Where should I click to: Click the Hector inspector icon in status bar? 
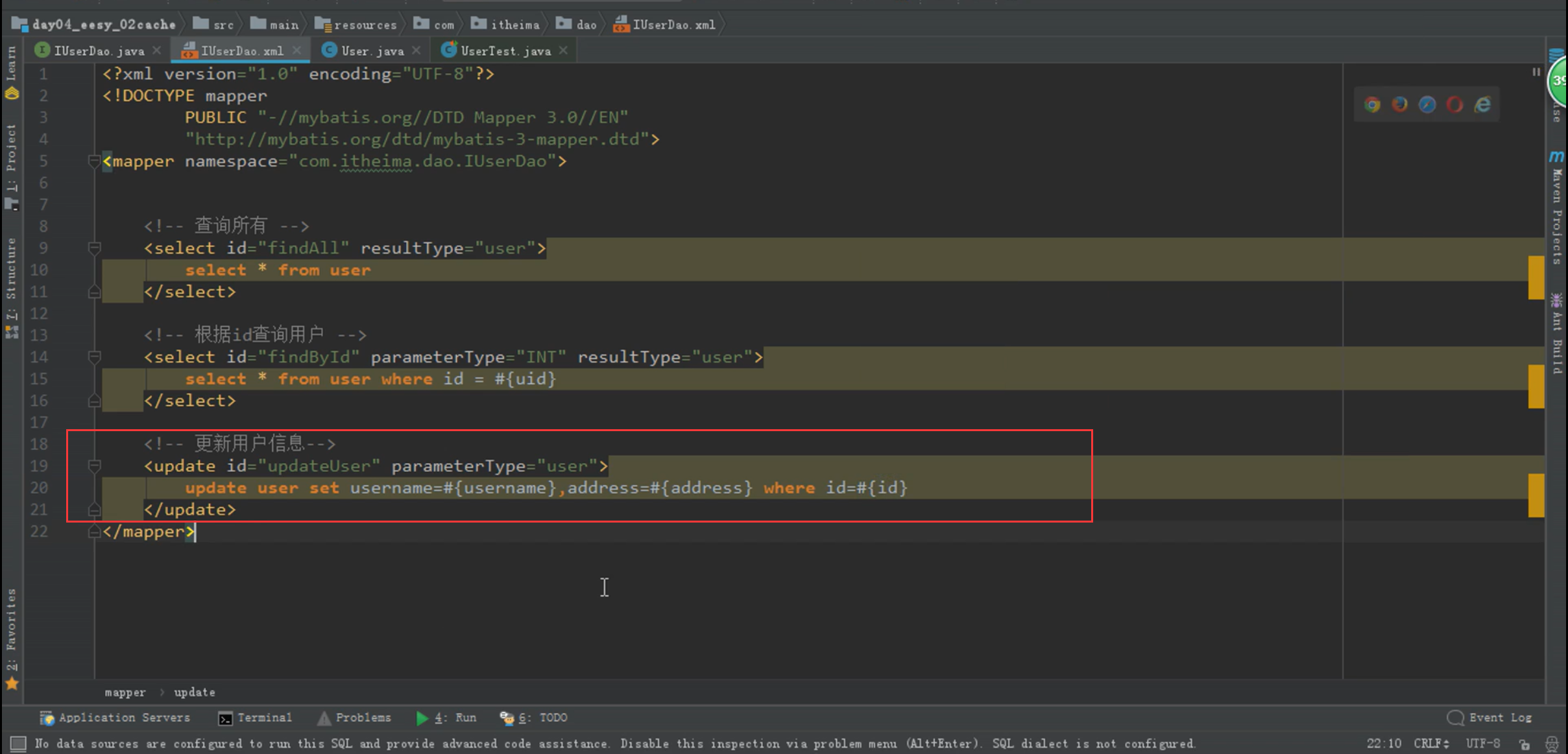[1552, 744]
